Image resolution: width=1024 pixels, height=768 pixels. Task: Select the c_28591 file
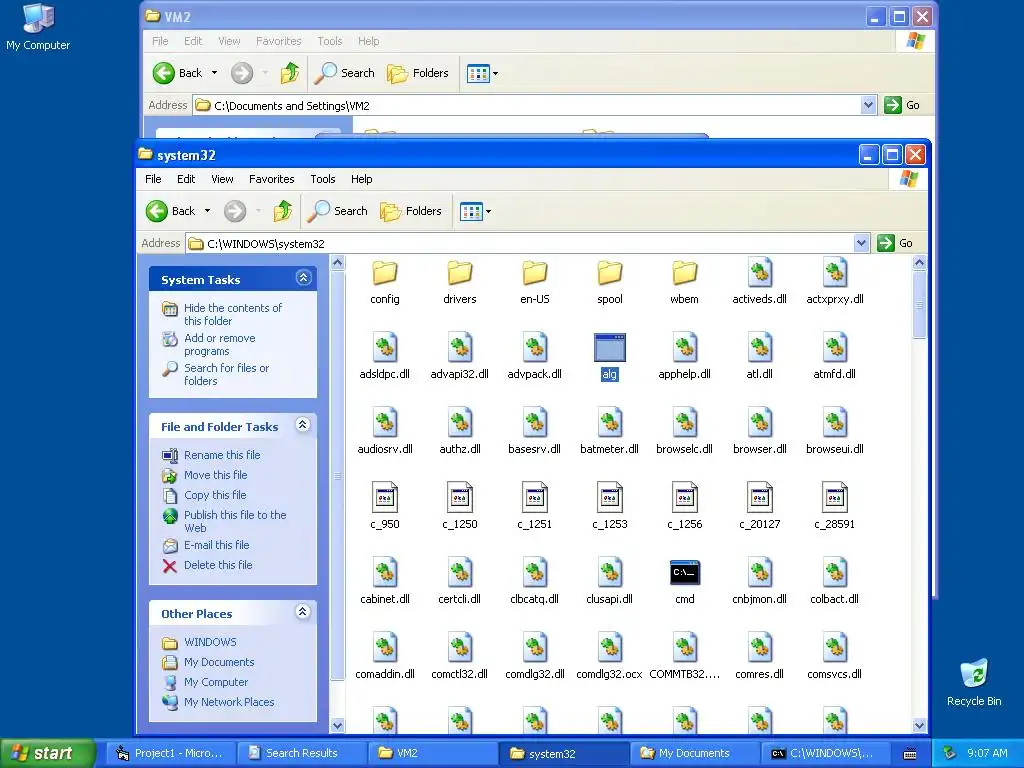(835, 506)
